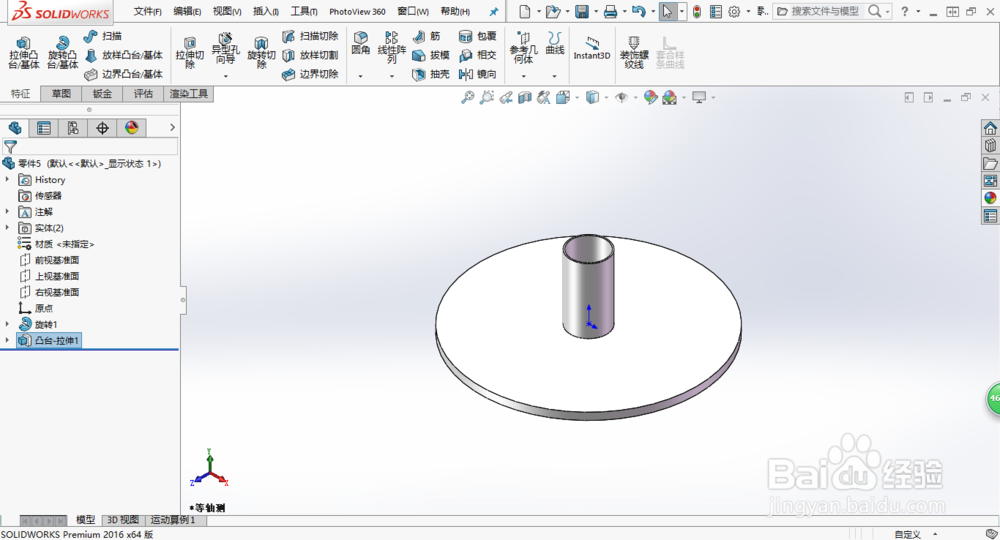The height and width of the screenshot is (540, 1000).
Task: Open the 插入(I) menu
Action: coord(266,11)
